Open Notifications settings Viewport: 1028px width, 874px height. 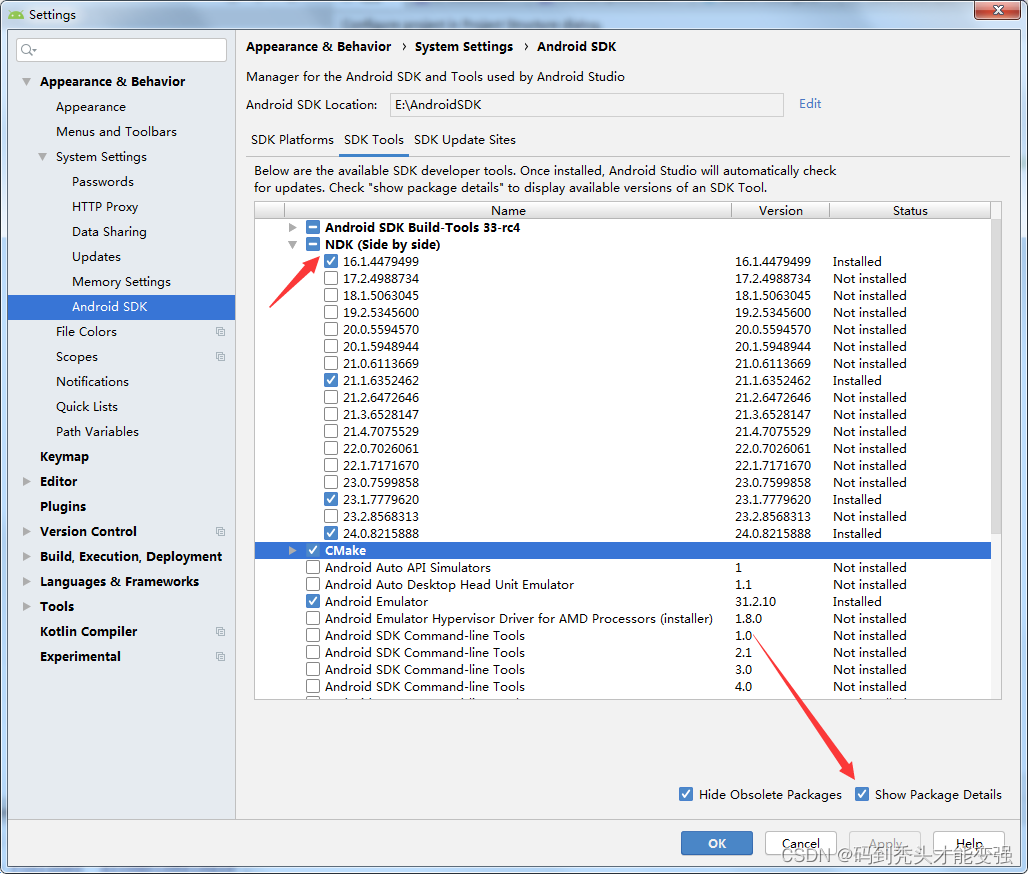[92, 382]
